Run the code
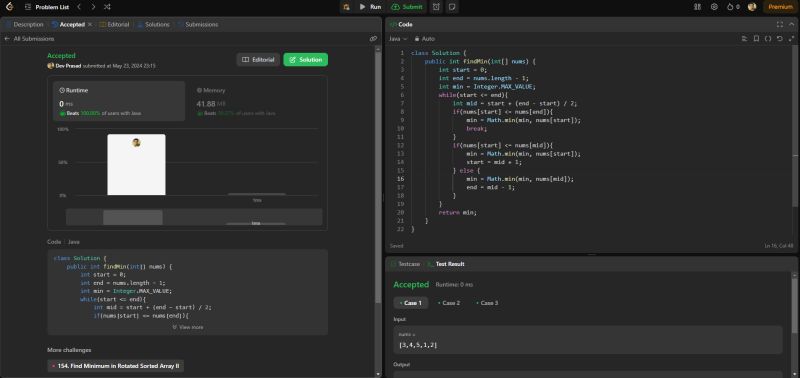 coord(370,7)
